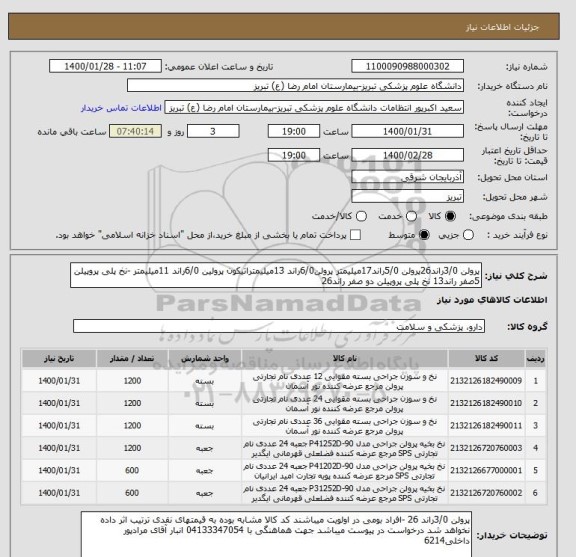The width and height of the screenshot is (576, 557).
Task: Click the اطلاعات کالاهای مورد نیاز heading
Action: 492,300
